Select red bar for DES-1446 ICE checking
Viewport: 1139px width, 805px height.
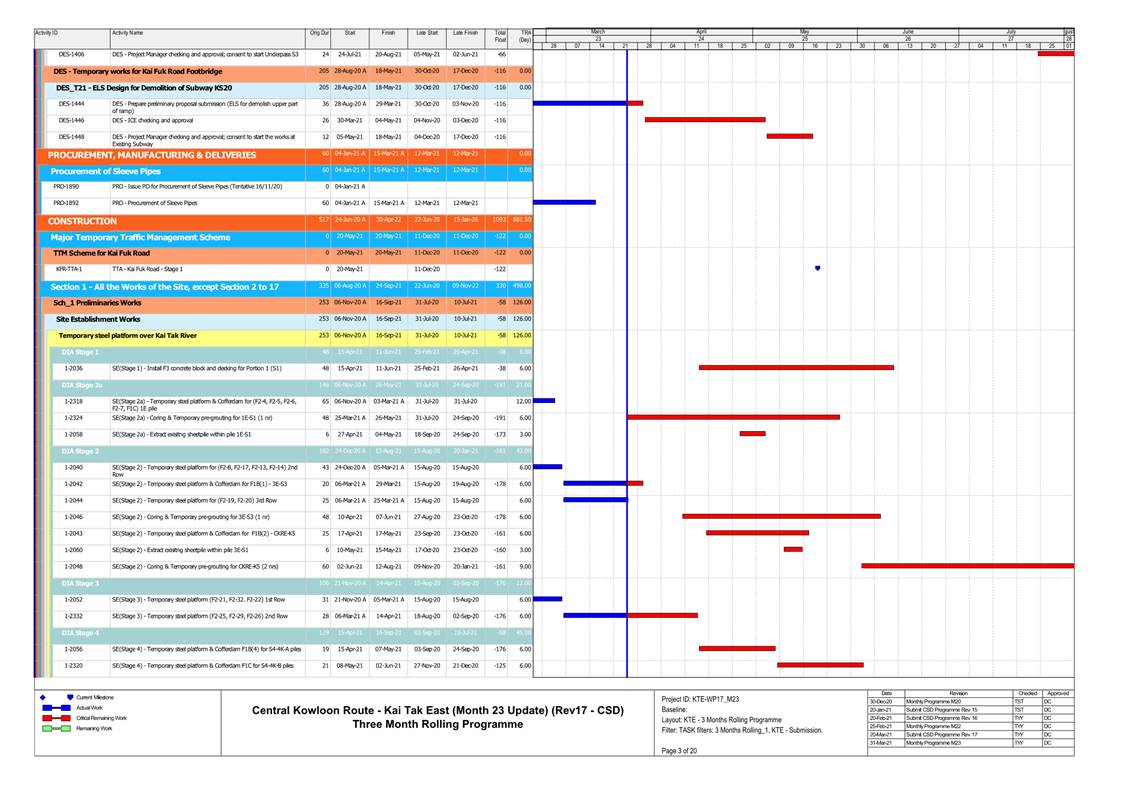[705, 120]
